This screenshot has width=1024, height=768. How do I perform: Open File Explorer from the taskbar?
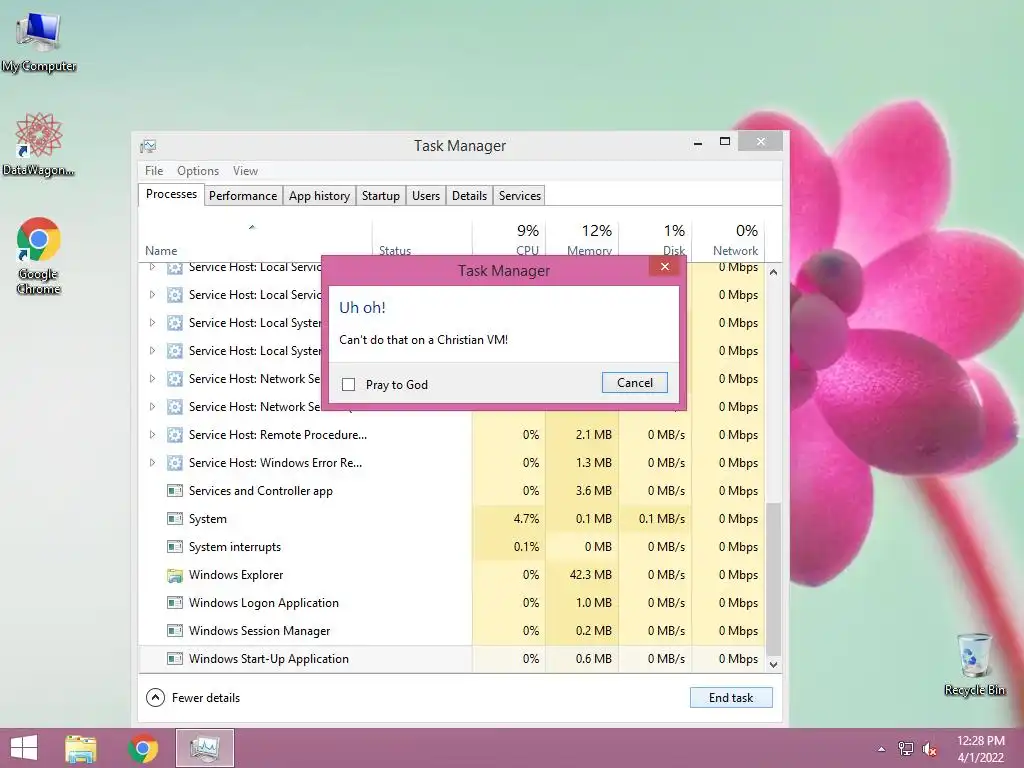81,748
